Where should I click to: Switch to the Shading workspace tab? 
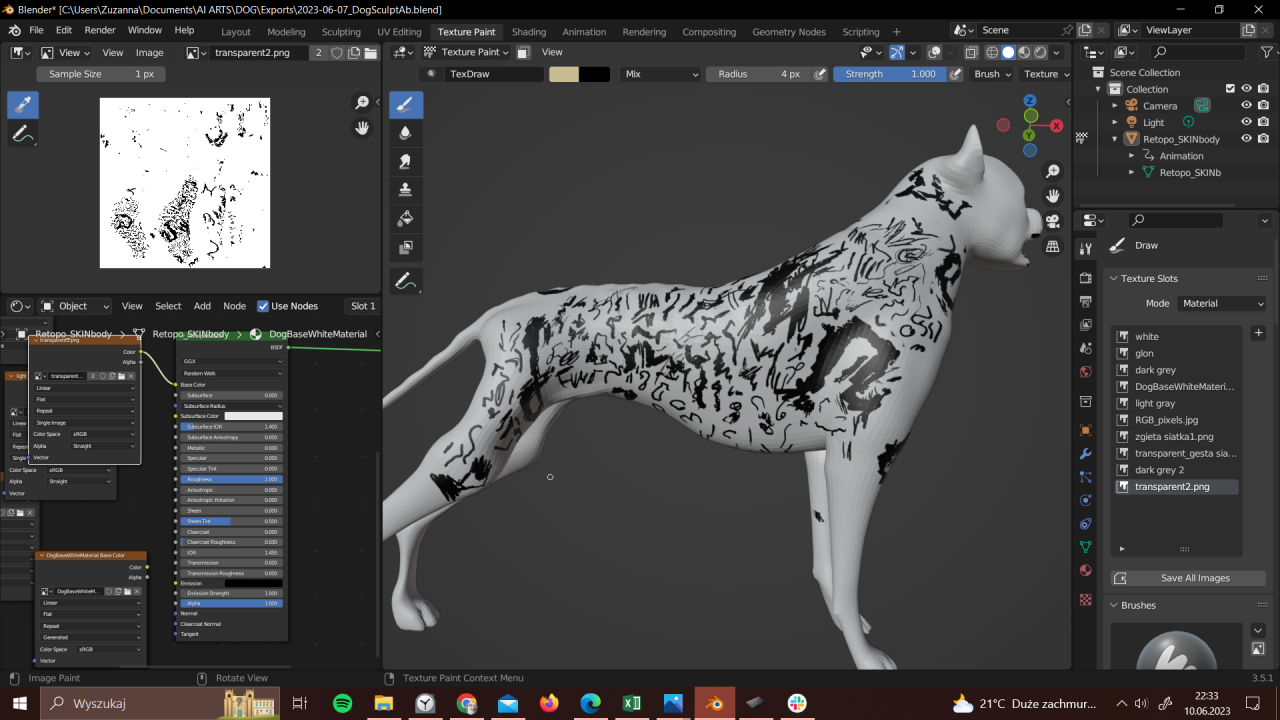[529, 31]
